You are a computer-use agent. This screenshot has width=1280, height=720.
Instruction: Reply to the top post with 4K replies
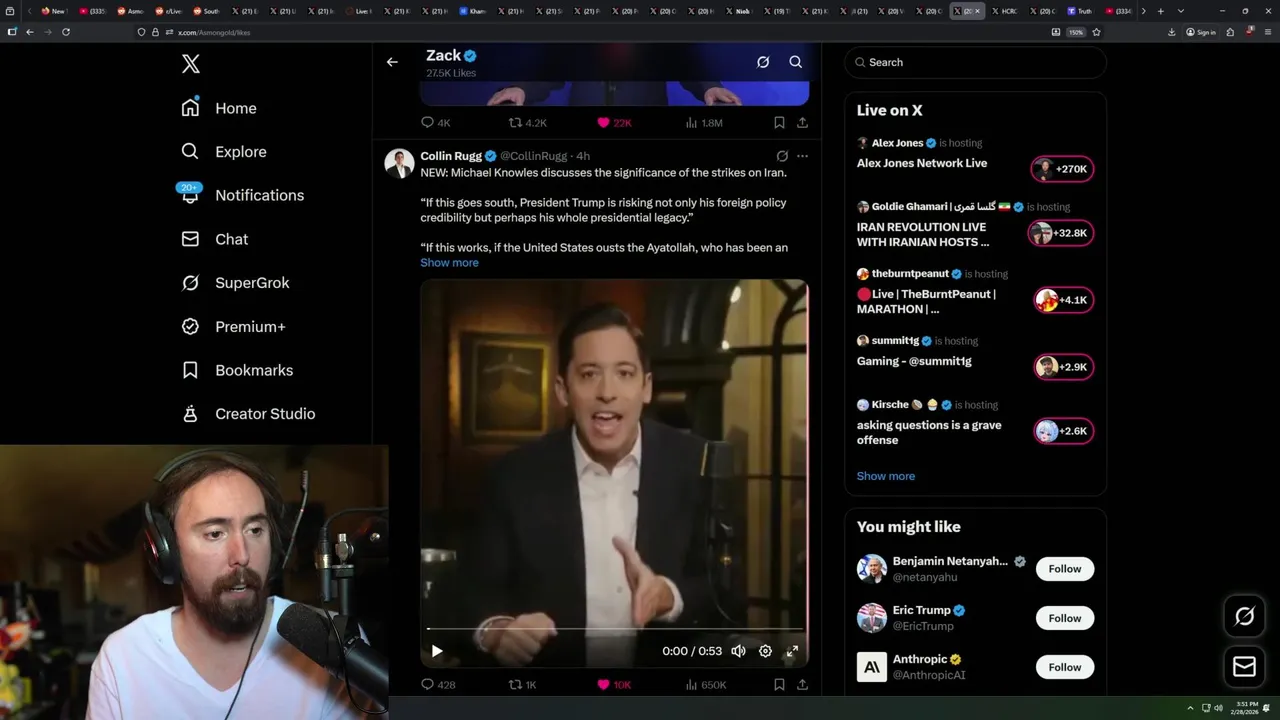(x=435, y=123)
